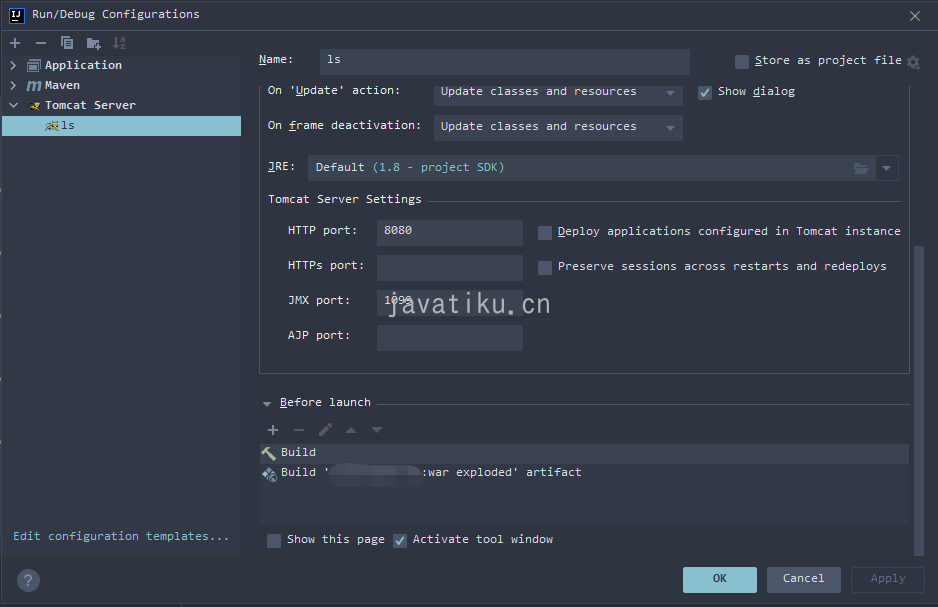The height and width of the screenshot is (607, 938).
Task: Expand the Maven tree node
Action: (13, 86)
